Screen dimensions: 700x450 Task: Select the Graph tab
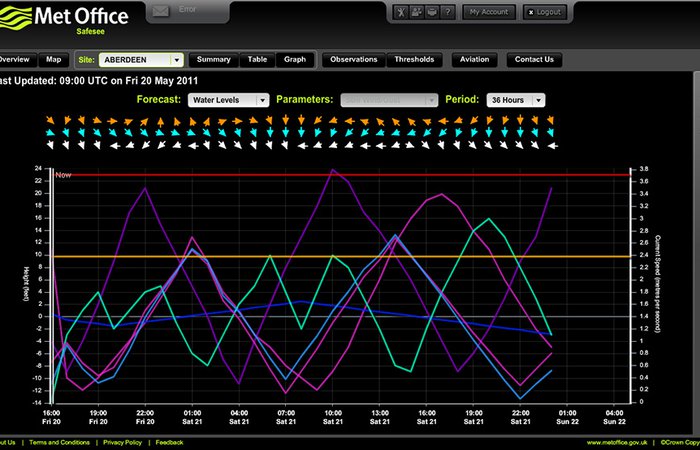click(x=295, y=60)
